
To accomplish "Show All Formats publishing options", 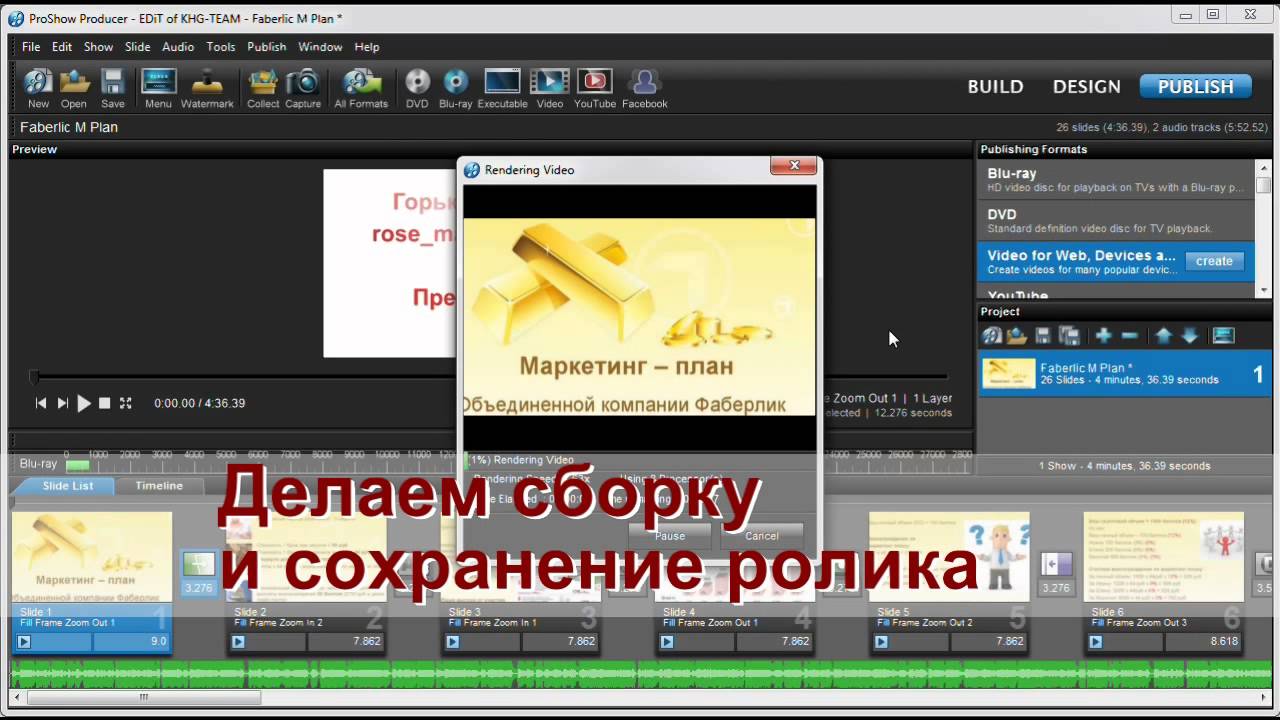I will [x=361, y=88].
